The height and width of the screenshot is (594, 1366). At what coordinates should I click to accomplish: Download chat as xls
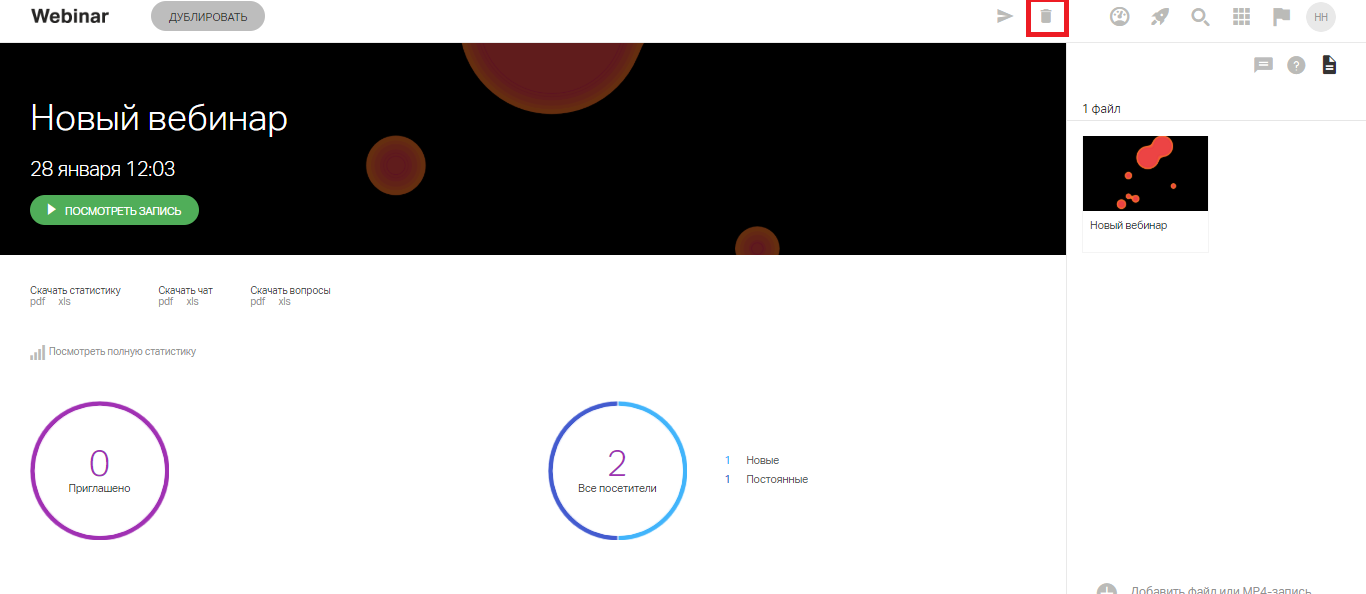[192, 302]
